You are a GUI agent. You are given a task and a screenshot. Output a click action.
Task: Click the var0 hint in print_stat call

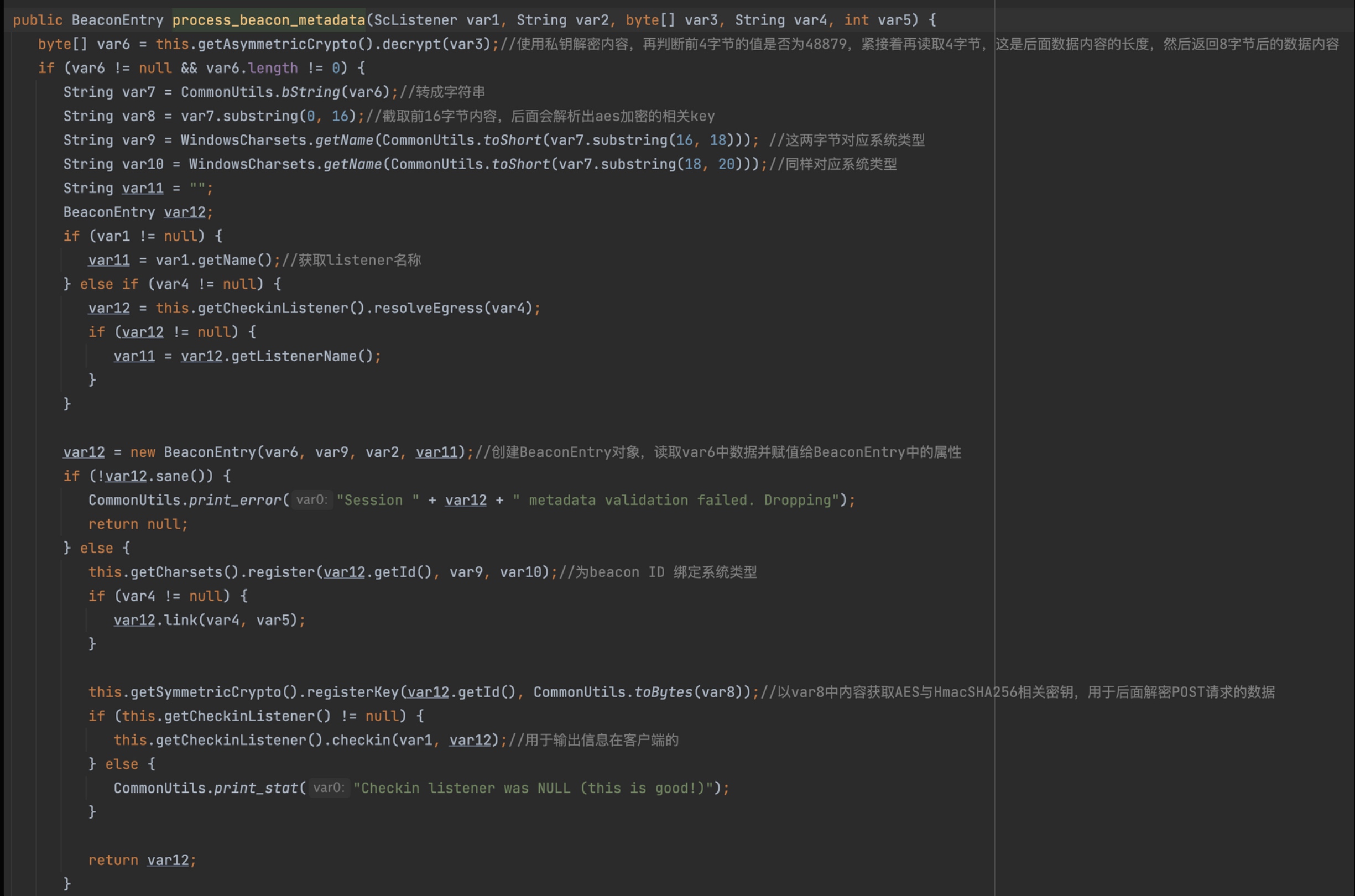[329, 788]
